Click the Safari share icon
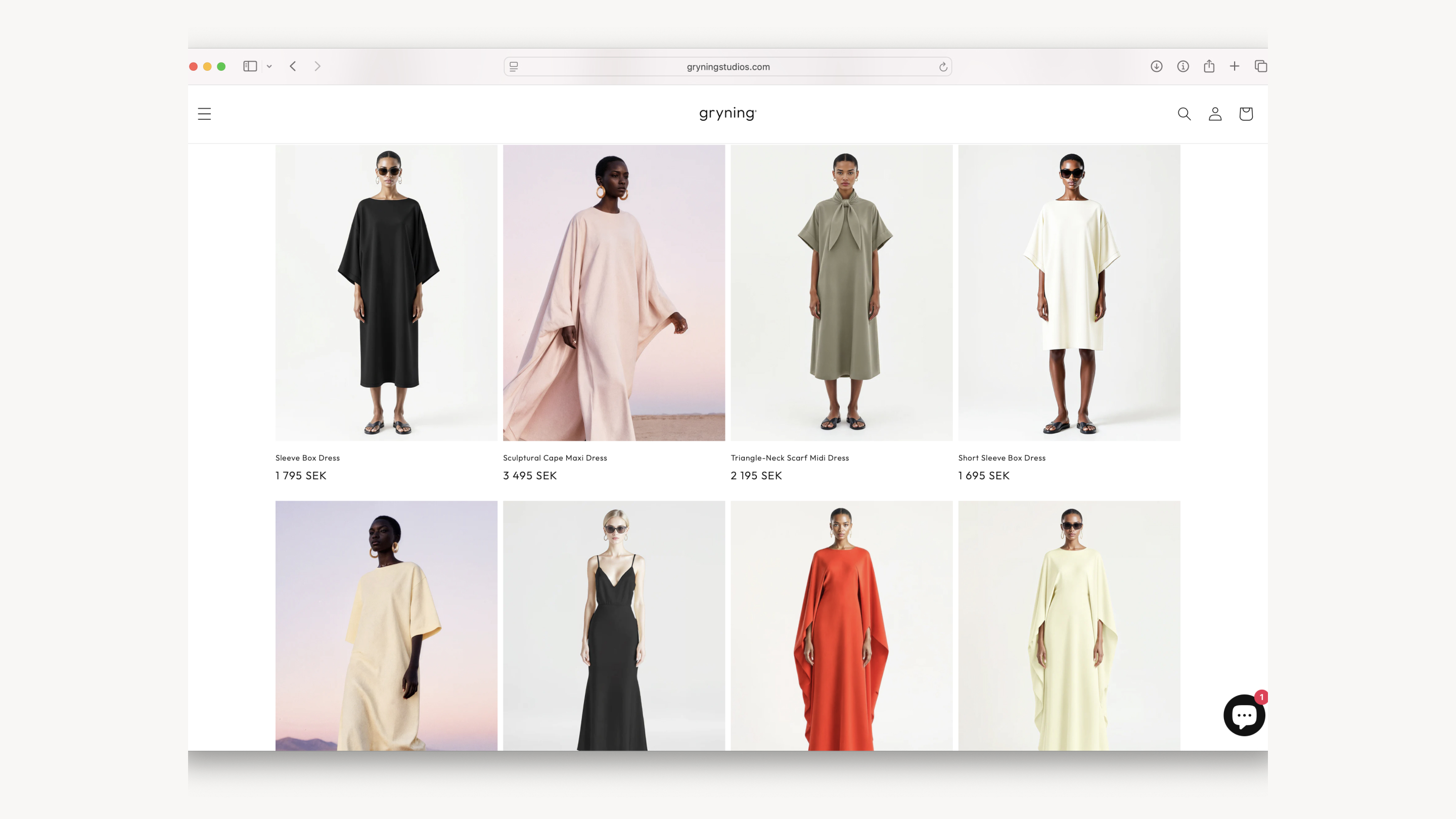This screenshot has height=819, width=1456. (1209, 66)
